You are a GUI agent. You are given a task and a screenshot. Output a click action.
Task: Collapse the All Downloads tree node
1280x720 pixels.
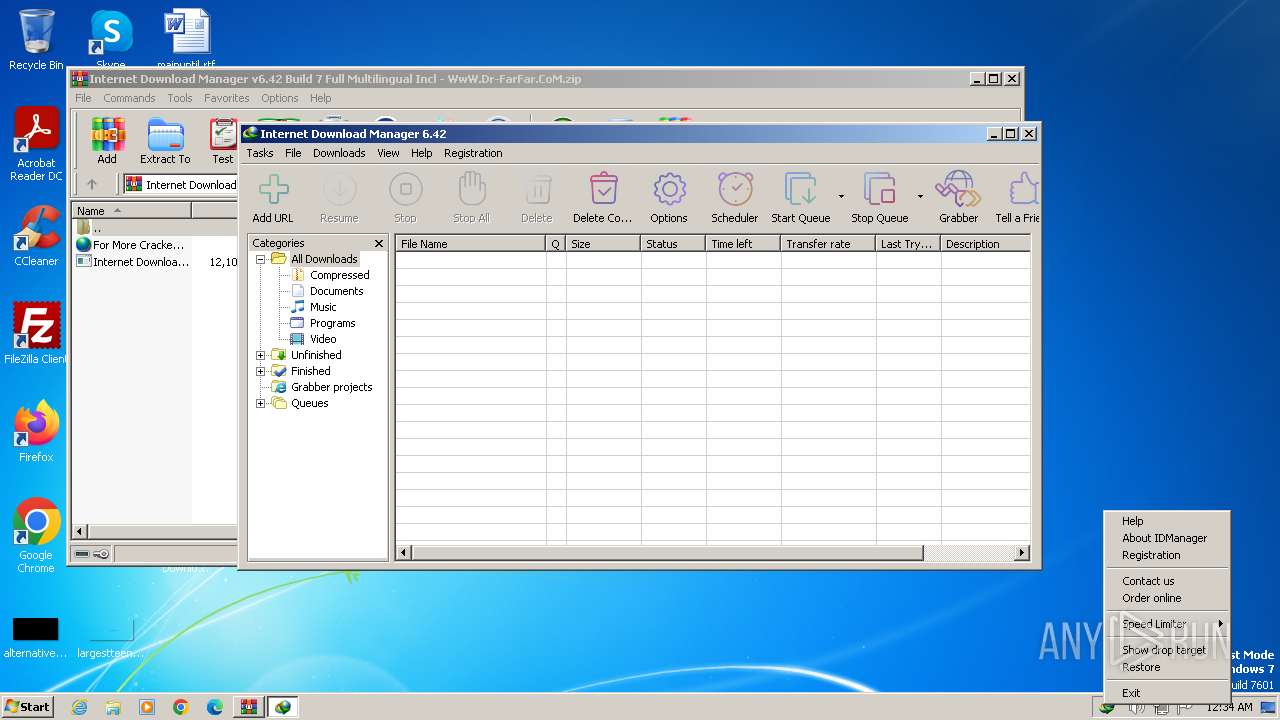pyautogui.click(x=261, y=259)
